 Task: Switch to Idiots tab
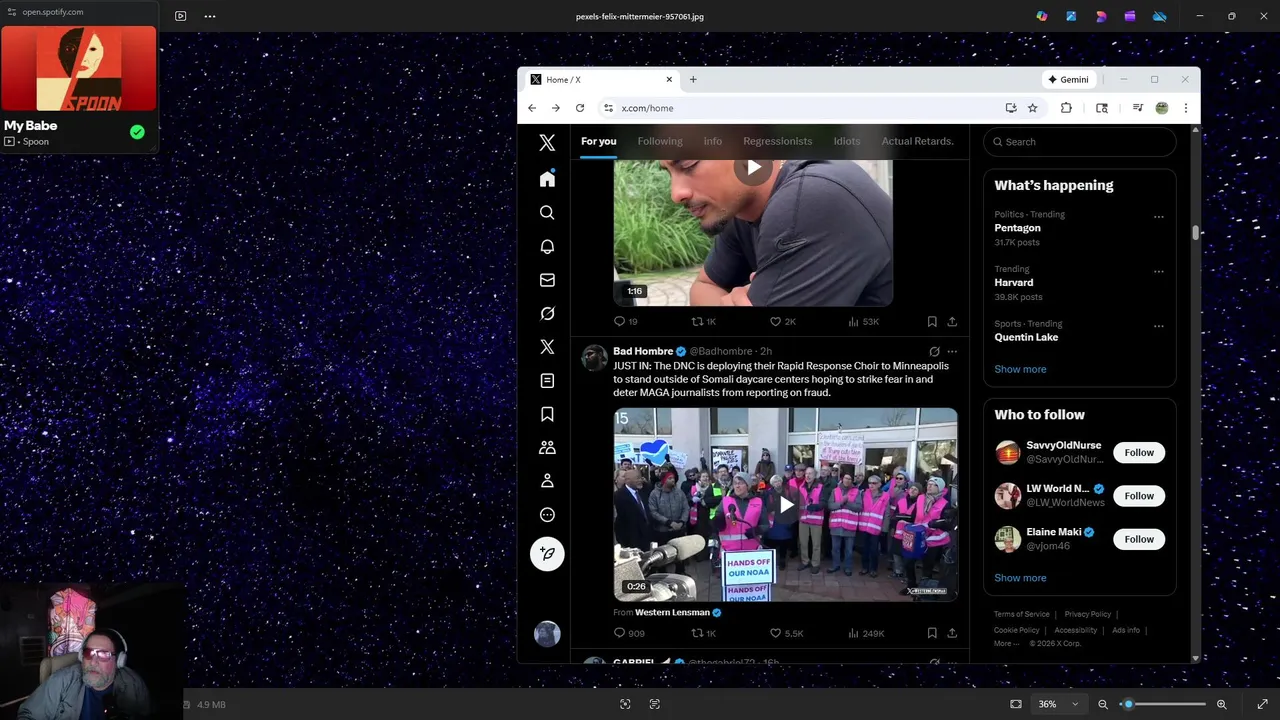847,141
